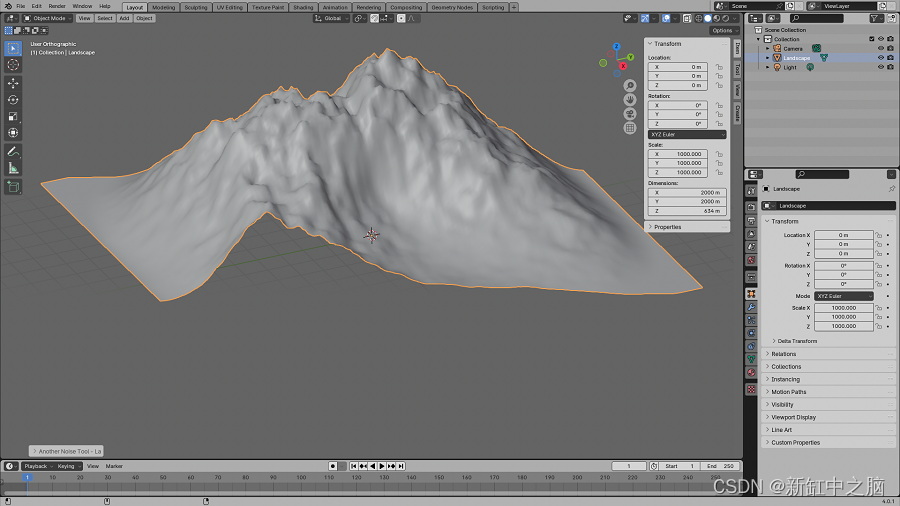Viewport: 900px width, 506px height.
Task: Pick the Add Cube tool
Action: pos(13,187)
